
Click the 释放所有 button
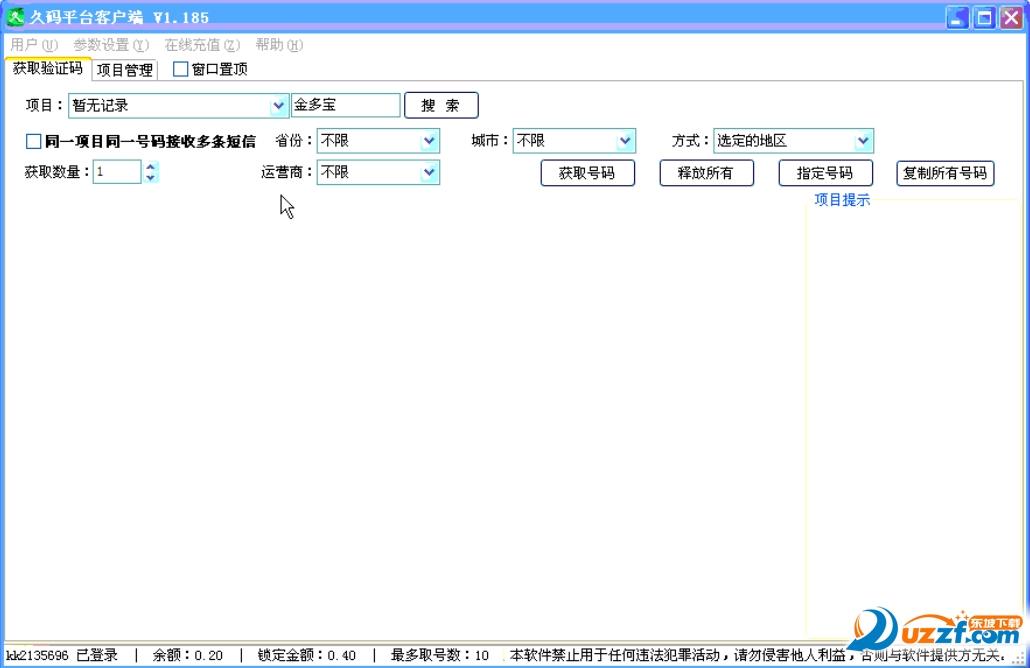pos(706,172)
